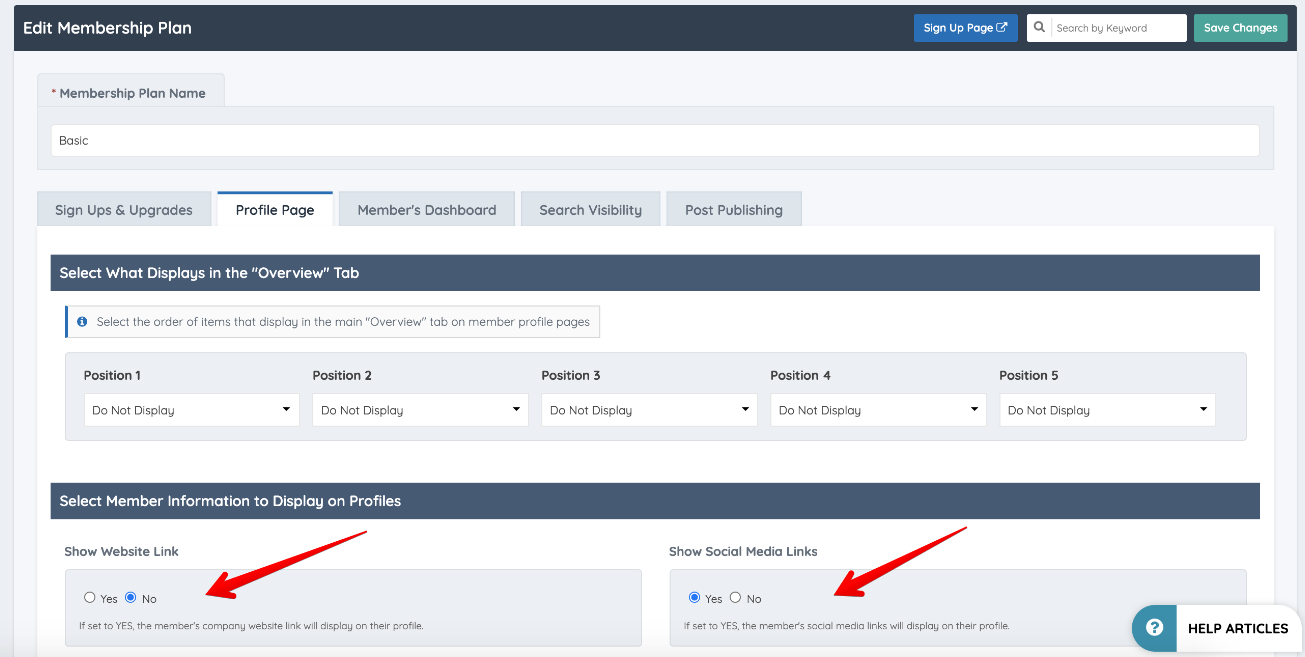Click the Search by Keyword field
1305x657 pixels.
pos(1118,28)
